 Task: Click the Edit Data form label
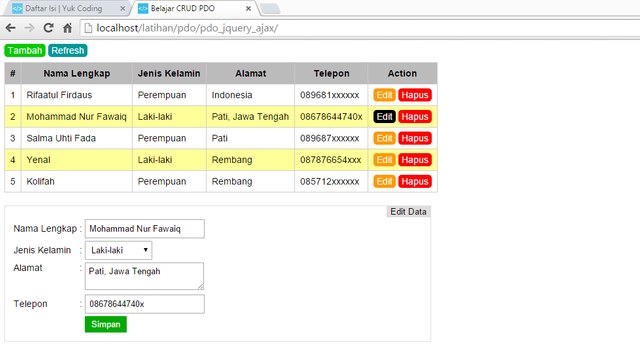point(408,211)
